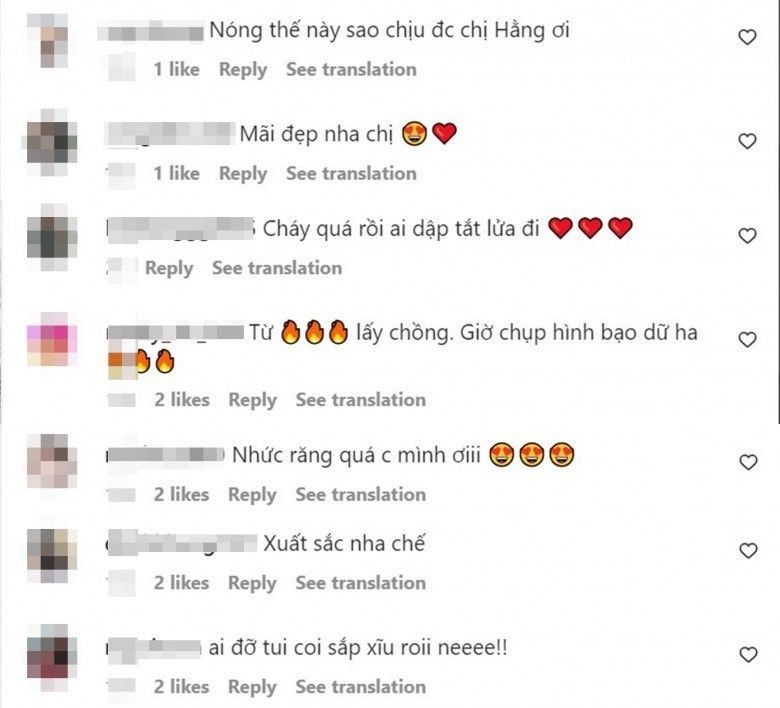The height and width of the screenshot is (708, 780).
Task: Open the pink avatar commenter's profile picture
Action: (x=52, y=339)
